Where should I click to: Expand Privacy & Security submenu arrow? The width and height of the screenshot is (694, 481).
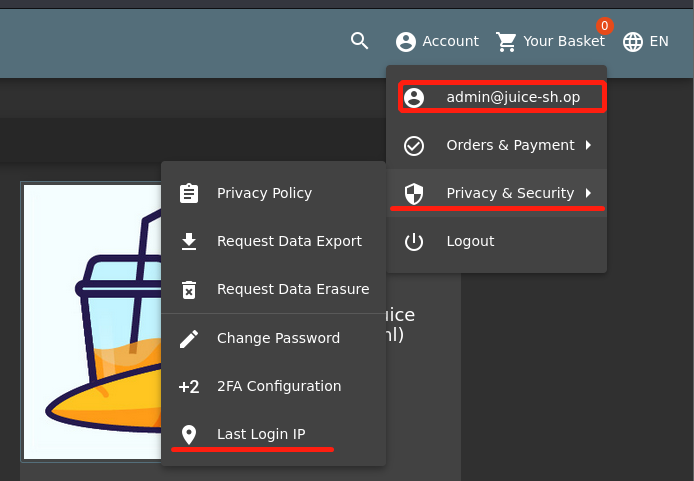(x=588, y=193)
